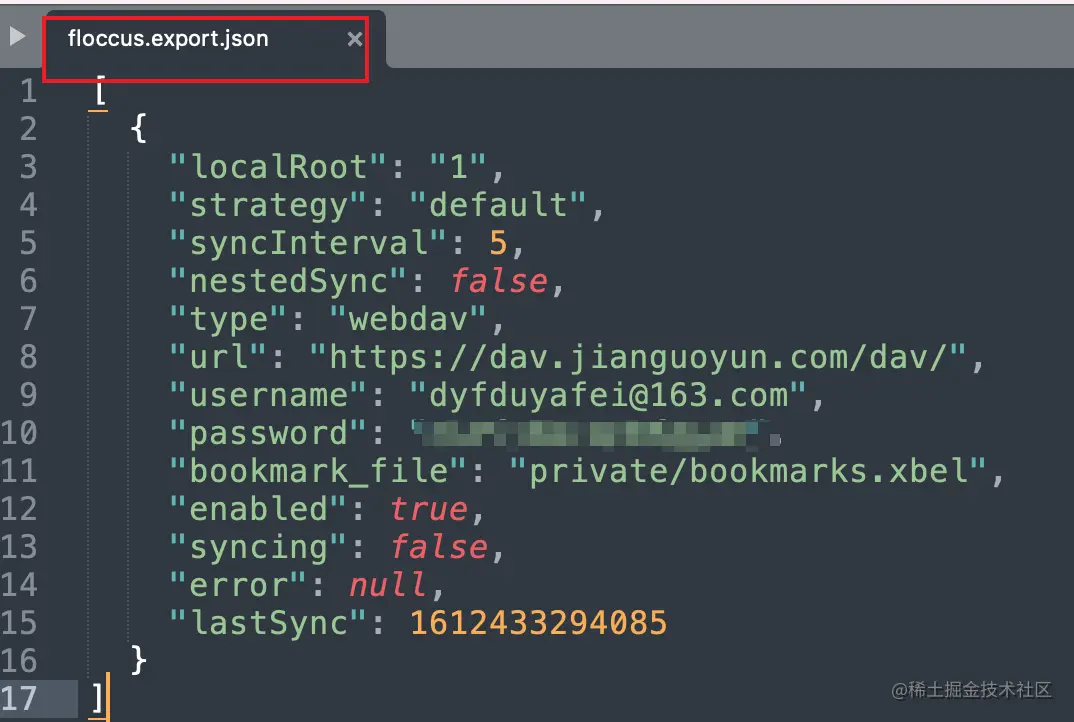Click the dyfduyafei@163.com value
The image size is (1074, 722).
tap(608, 395)
